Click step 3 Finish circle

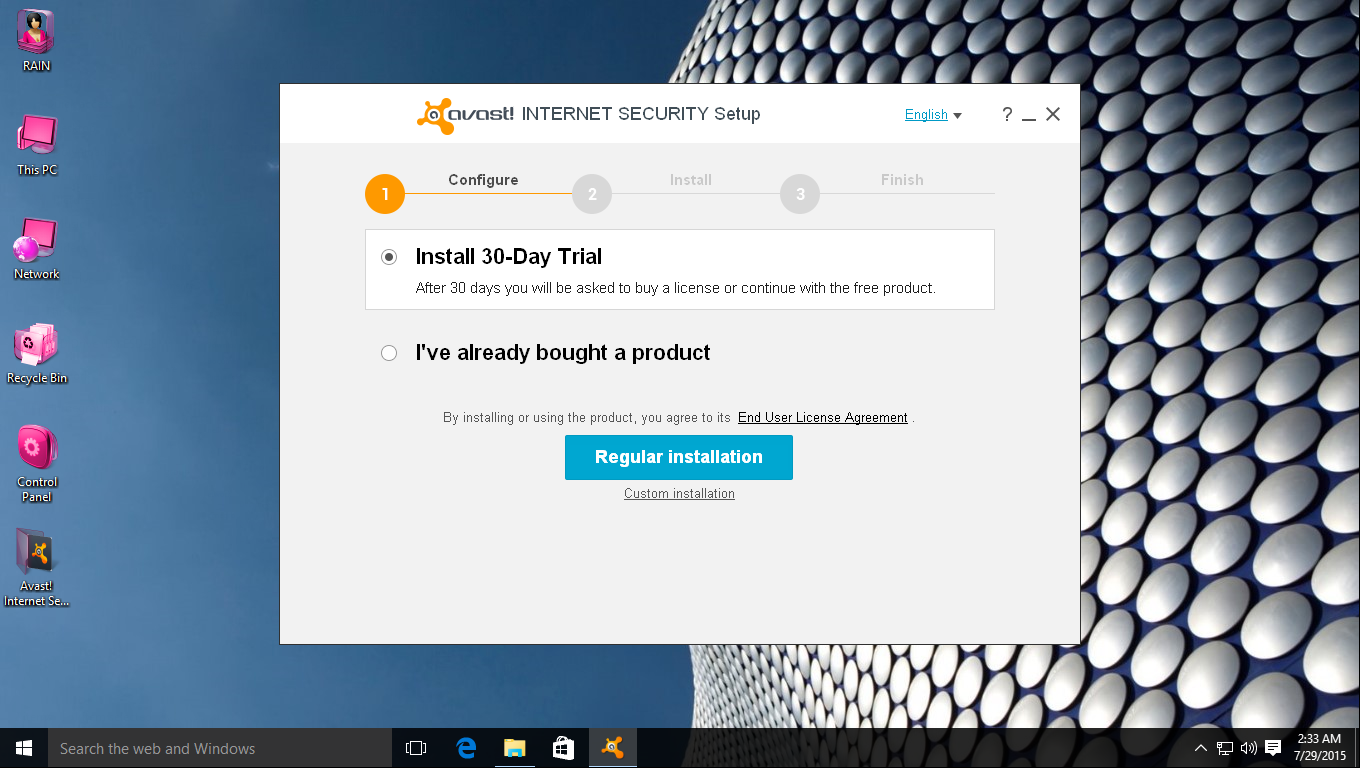(x=800, y=194)
